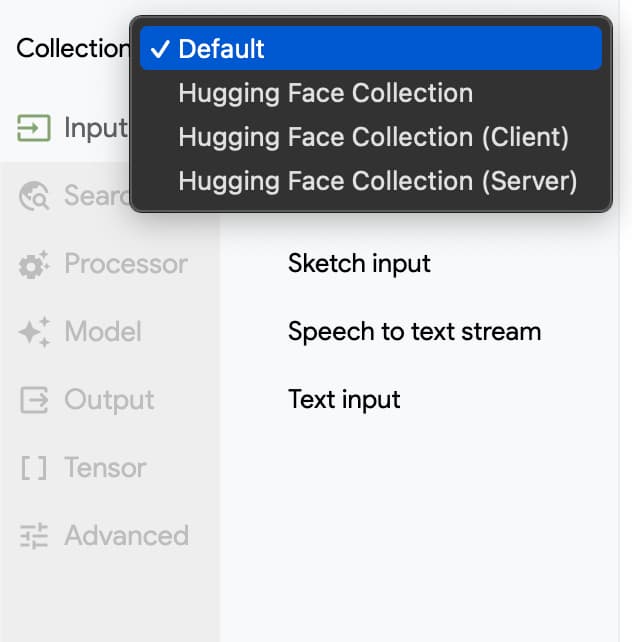Click the Input tab's green arrow icon
The image size is (632, 642).
point(34,128)
